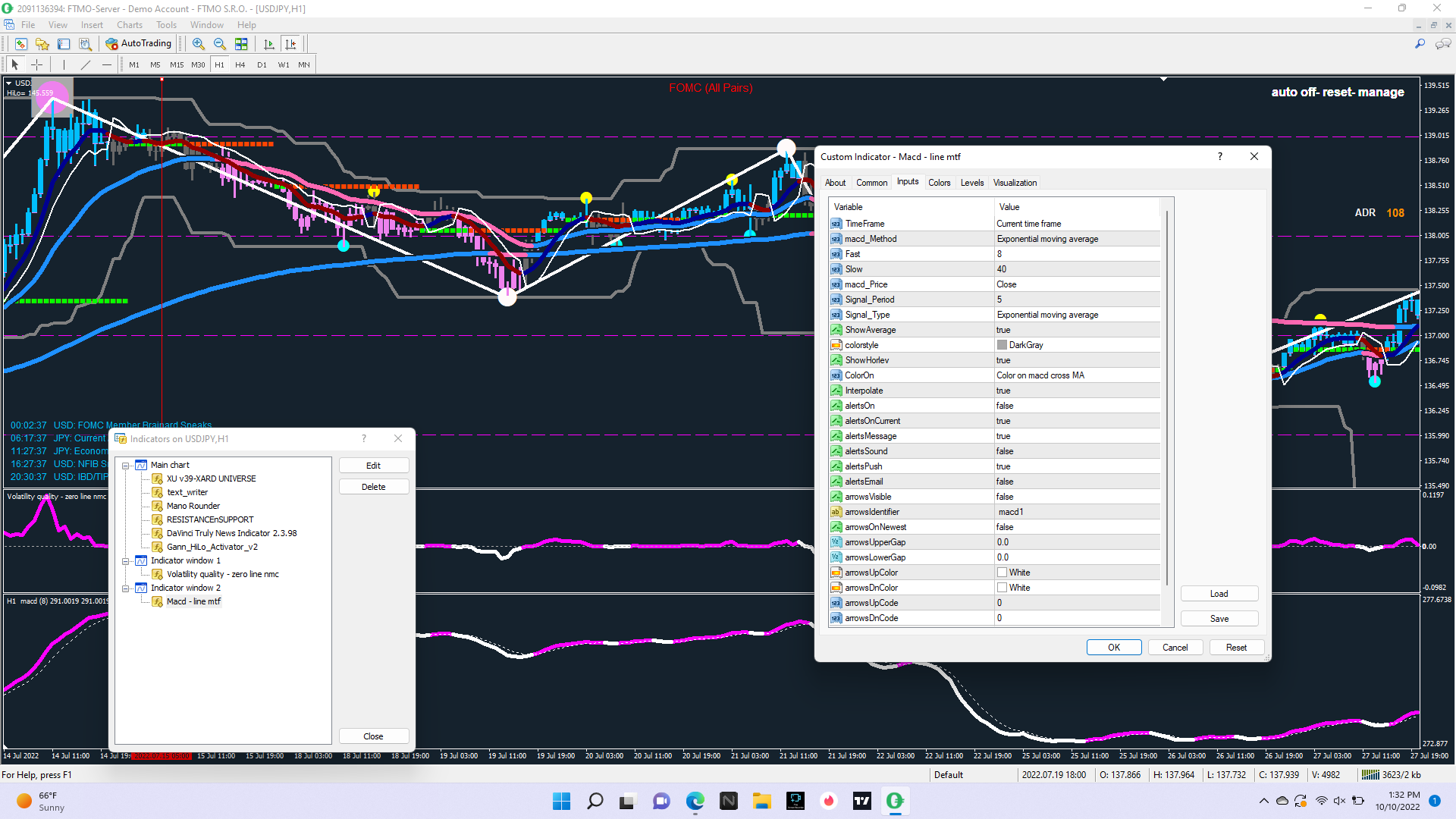This screenshot has height=819, width=1456.
Task: Open the Tile Windows chart layout icon
Action: pyautogui.click(x=241, y=44)
